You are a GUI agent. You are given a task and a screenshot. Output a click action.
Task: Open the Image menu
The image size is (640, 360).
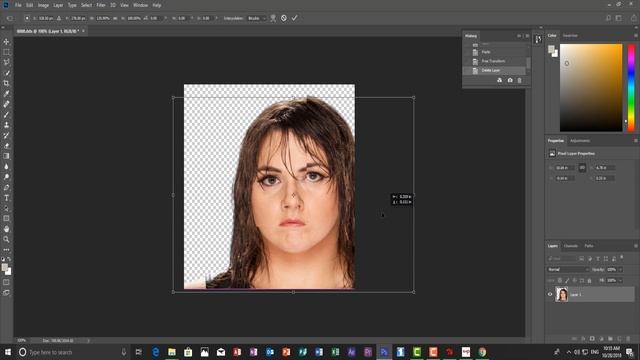click(x=43, y=5)
